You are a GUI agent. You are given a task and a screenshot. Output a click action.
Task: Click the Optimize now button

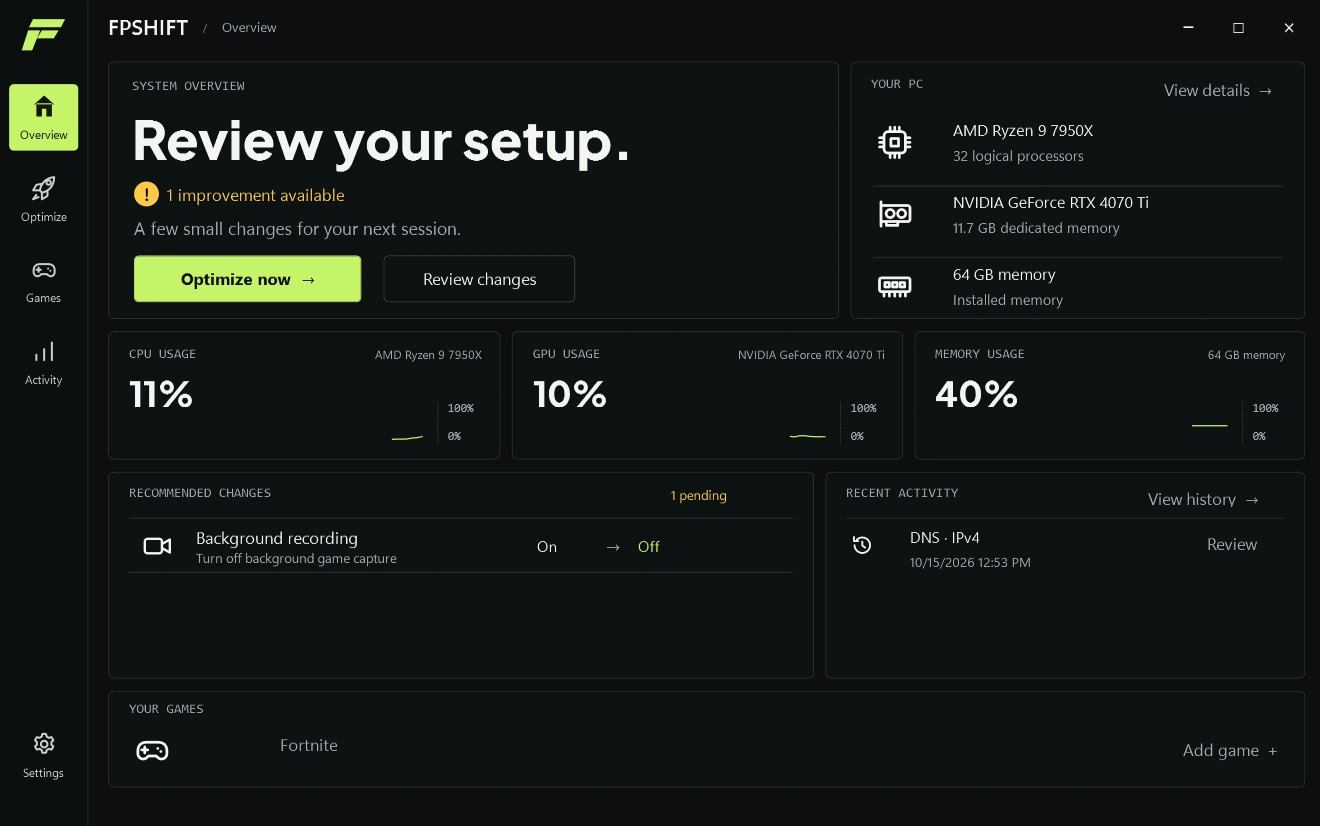[248, 279]
